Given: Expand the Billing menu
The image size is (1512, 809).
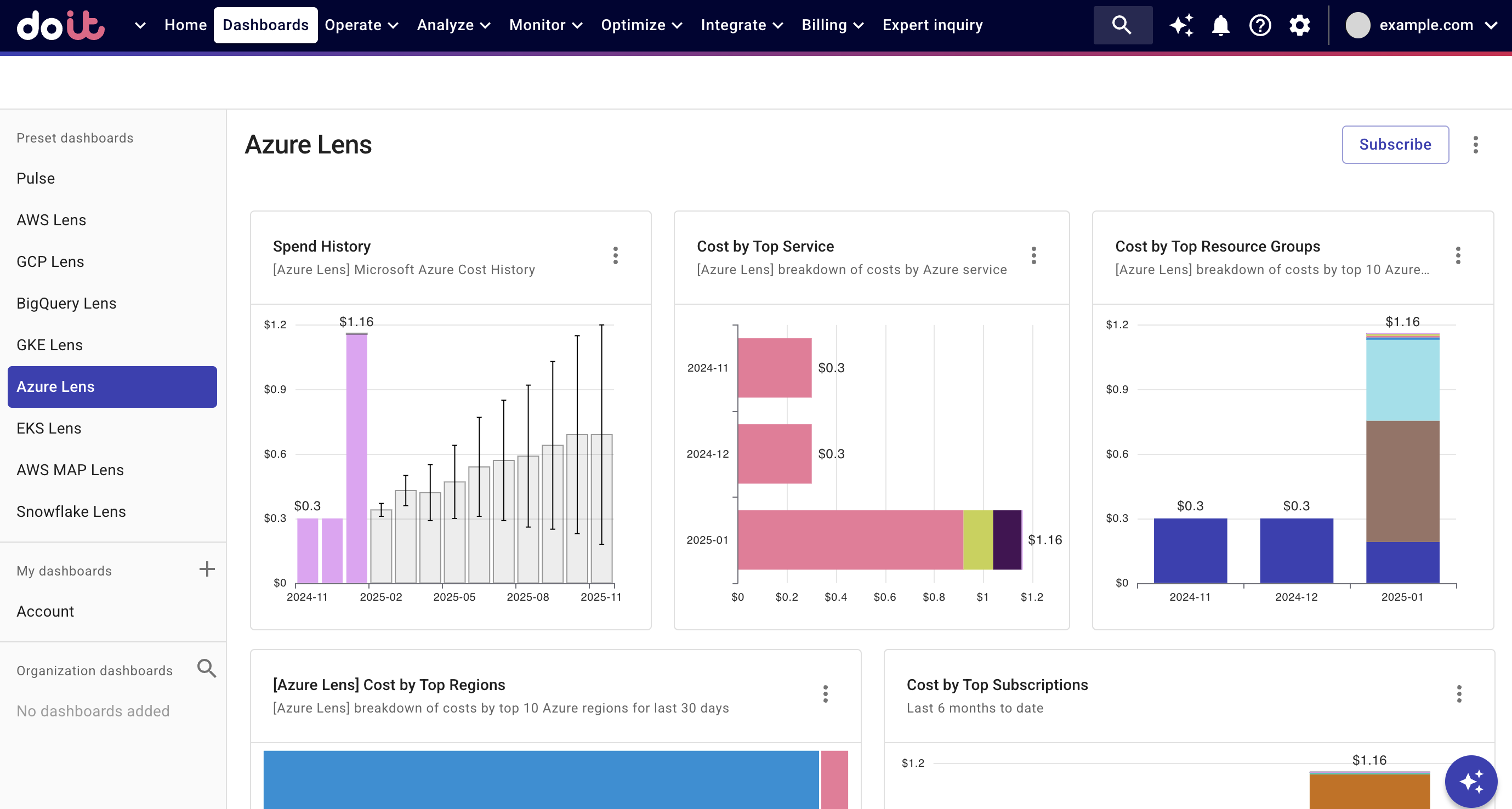Looking at the screenshot, I should pos(832,25).
